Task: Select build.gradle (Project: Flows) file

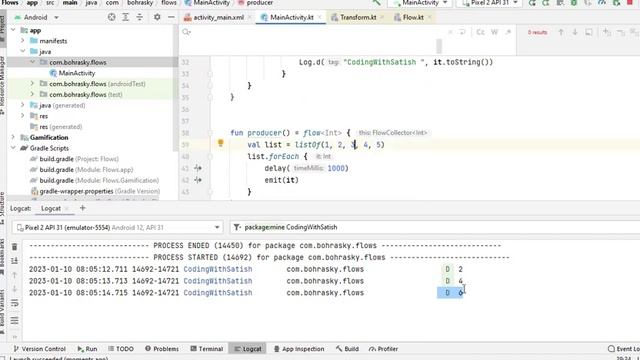Action: tap(79, 159)
